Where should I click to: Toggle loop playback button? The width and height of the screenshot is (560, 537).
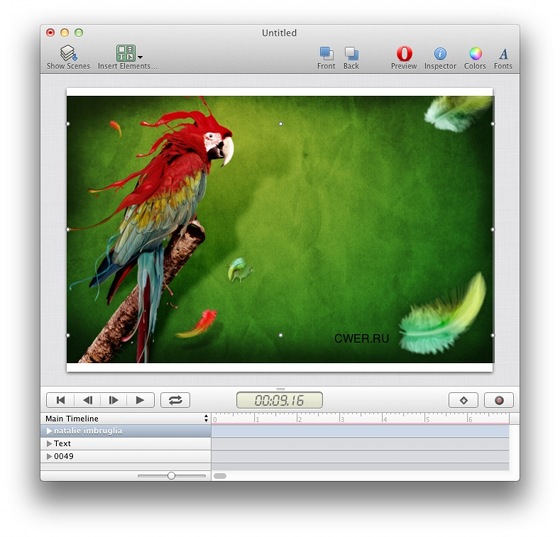click(x=175, y=400)
